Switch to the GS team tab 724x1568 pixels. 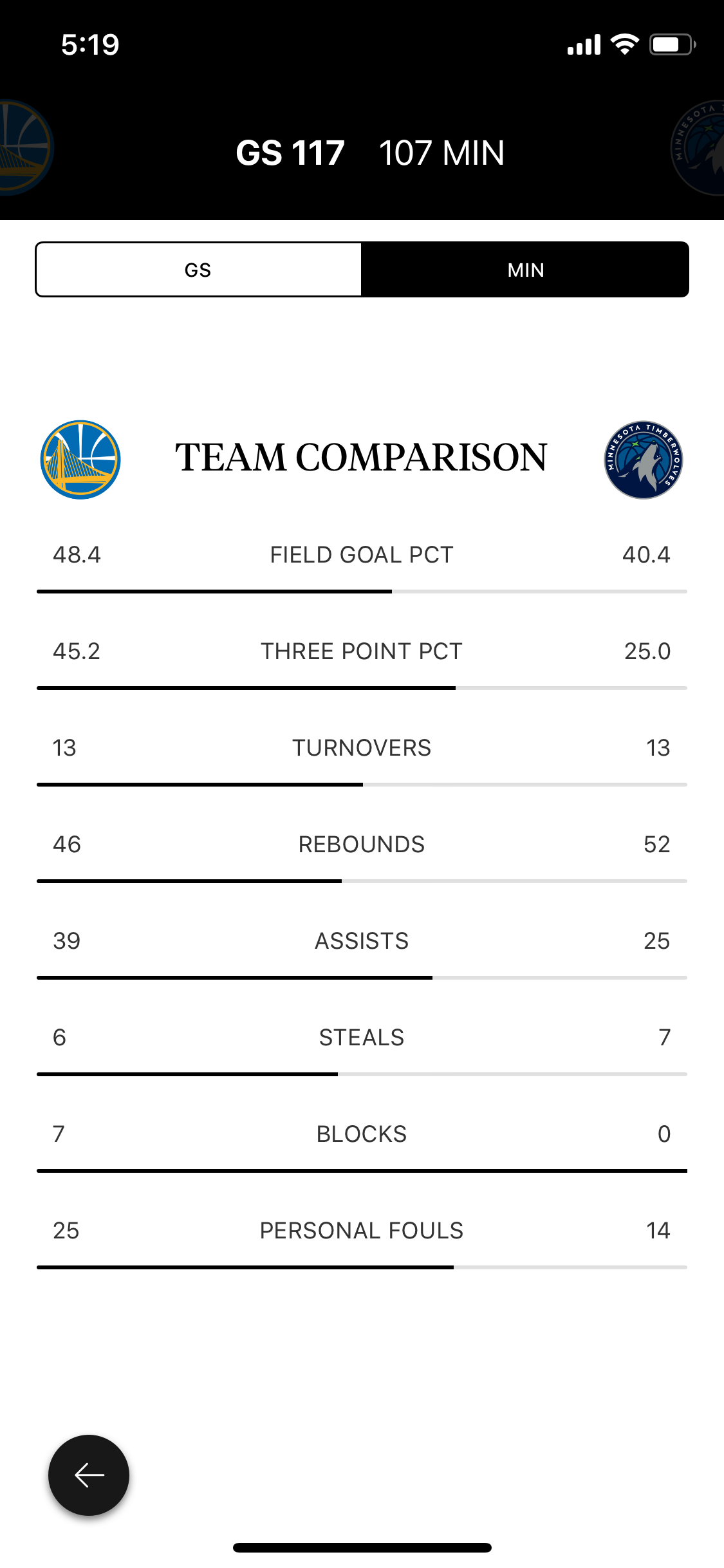(198, 270)
